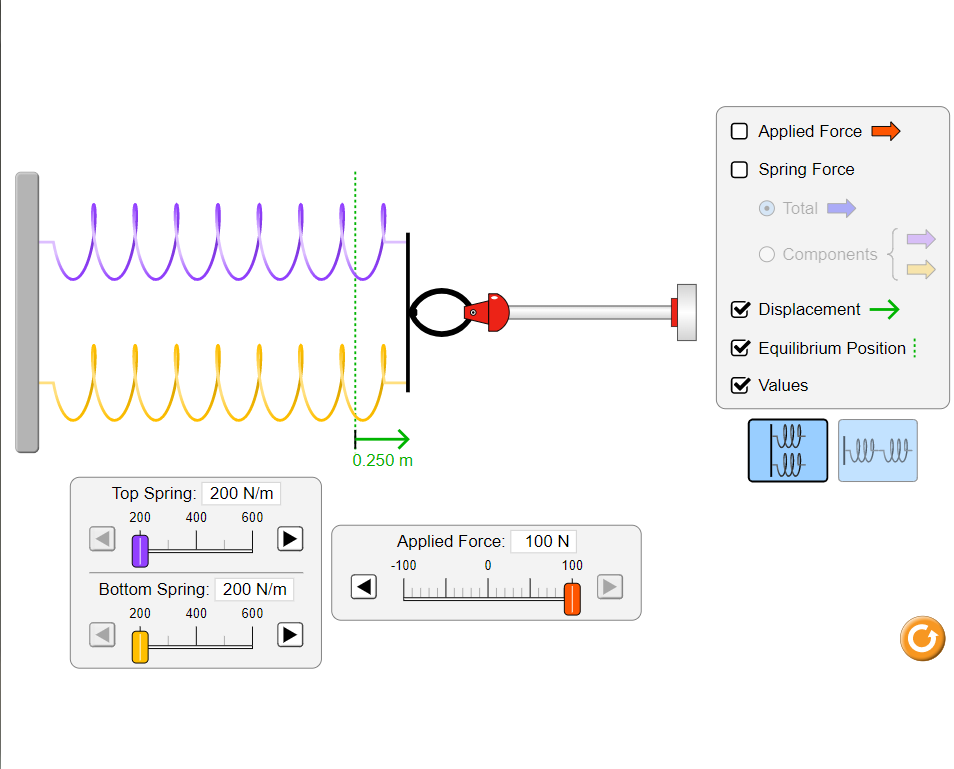Image resolution: width=954 pixels, height=769 pixels.
Task: Click the green dotted equilibrium line icon
Action: 915,348
